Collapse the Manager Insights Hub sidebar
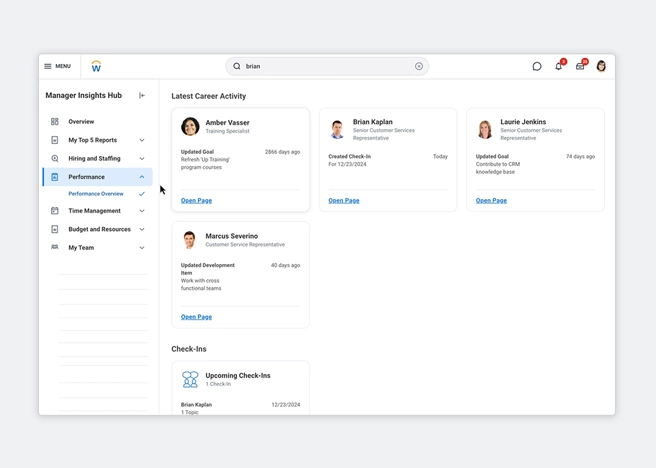The image size is (656, 468). point(142,96)
